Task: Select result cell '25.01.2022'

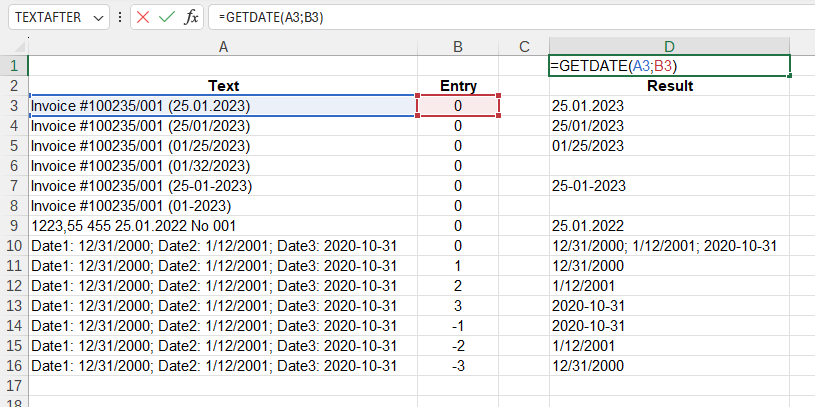Action: [669, 226]
